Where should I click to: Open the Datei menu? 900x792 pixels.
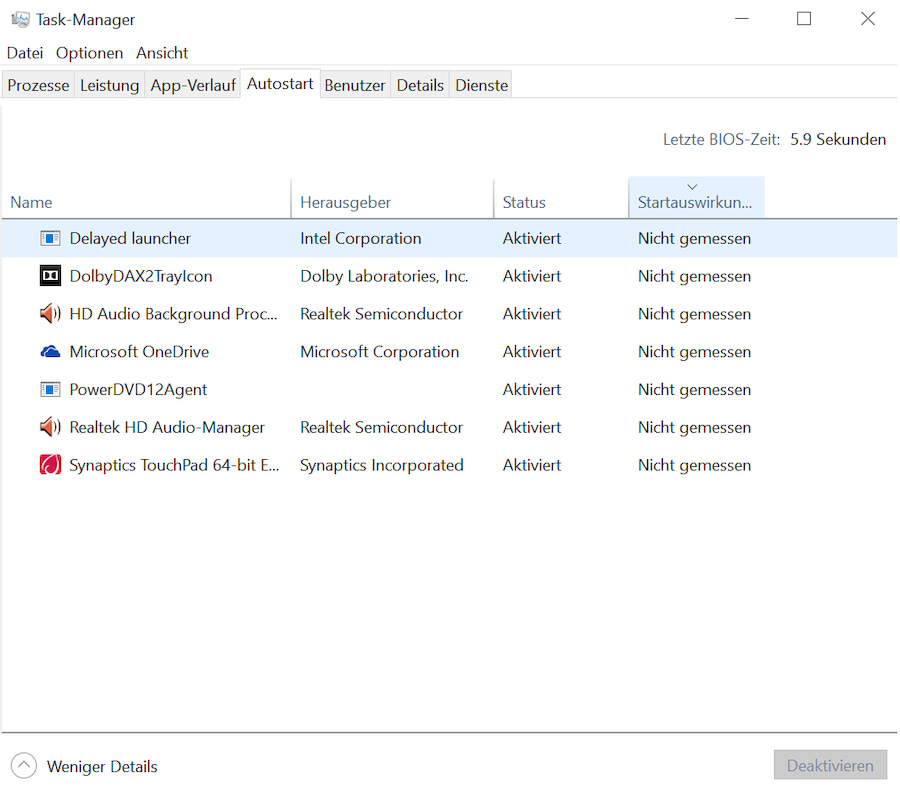[x=25, y=53]
